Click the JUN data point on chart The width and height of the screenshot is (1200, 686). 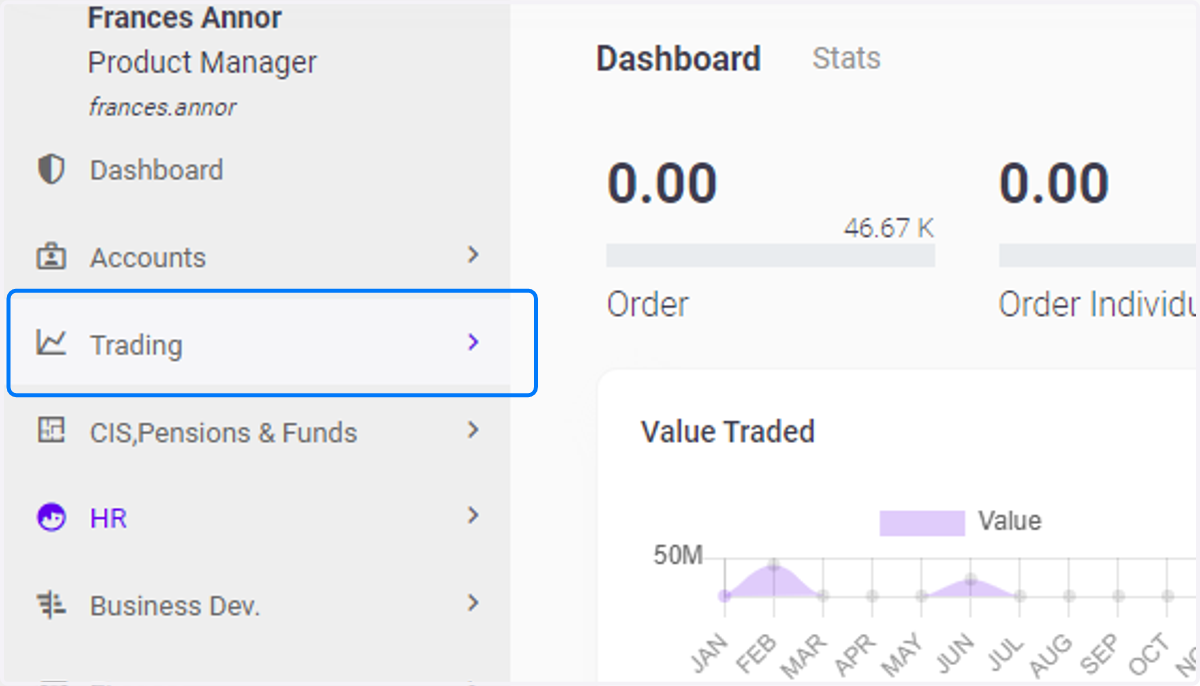tap(970, 580)
